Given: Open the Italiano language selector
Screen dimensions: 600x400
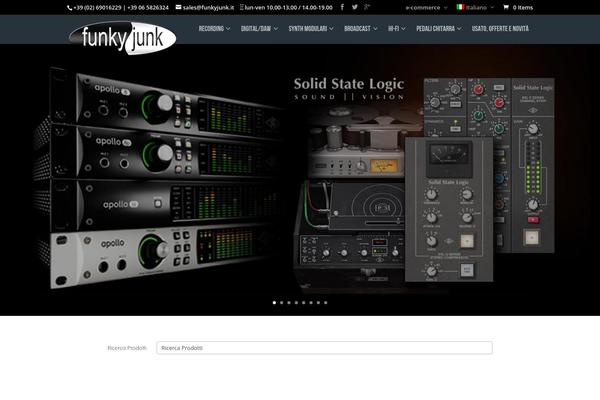Looking at the screenshot, I should pyautogui.click(x=476, y=7).
